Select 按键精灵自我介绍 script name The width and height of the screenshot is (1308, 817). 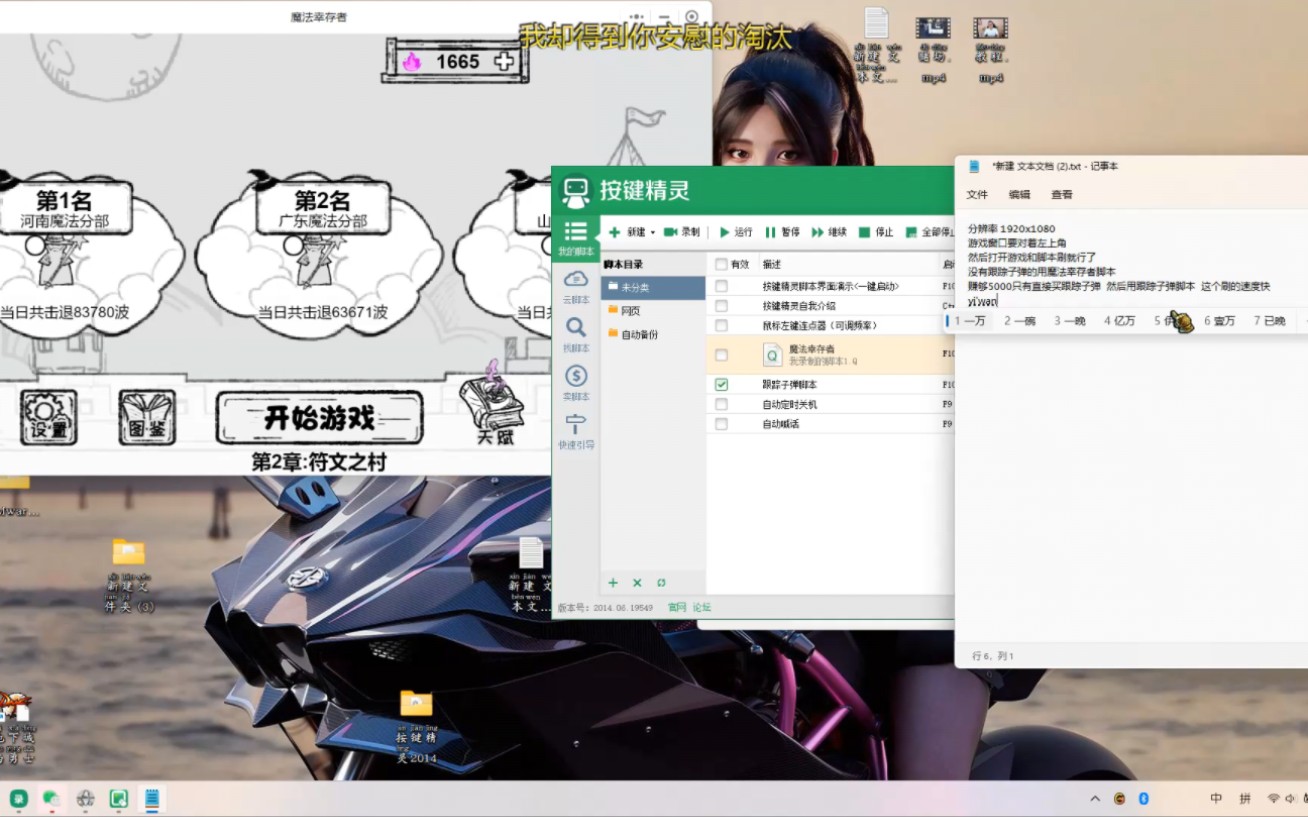pyautogui.click(x=798, y=306)
